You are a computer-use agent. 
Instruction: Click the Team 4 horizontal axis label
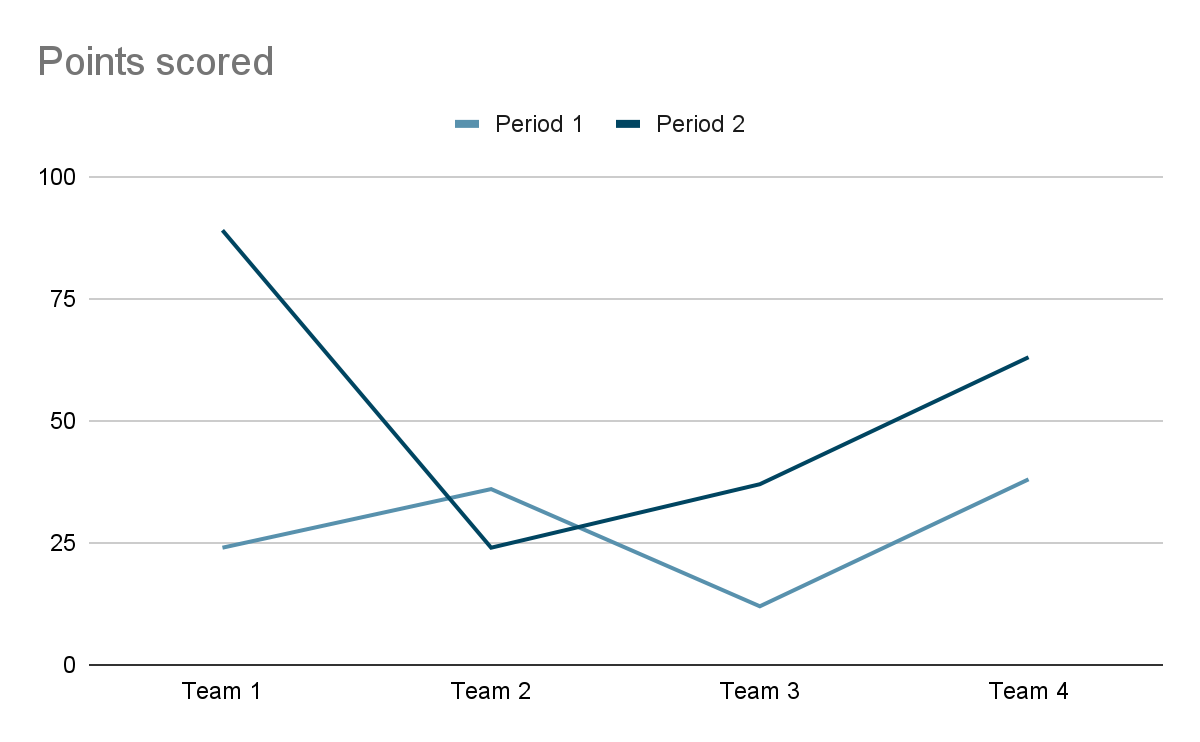pyautogui.click(x=1028, y=691)
